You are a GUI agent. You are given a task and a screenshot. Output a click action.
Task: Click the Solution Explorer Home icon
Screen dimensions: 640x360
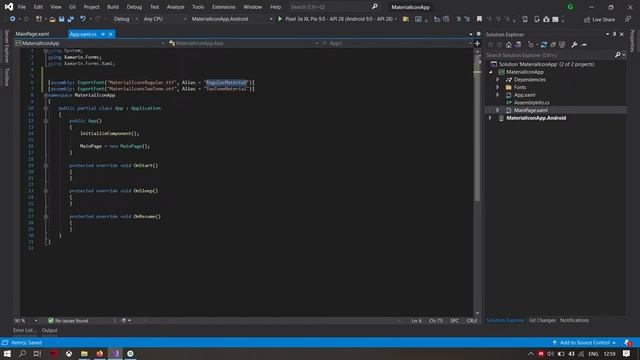click(509, 45)
